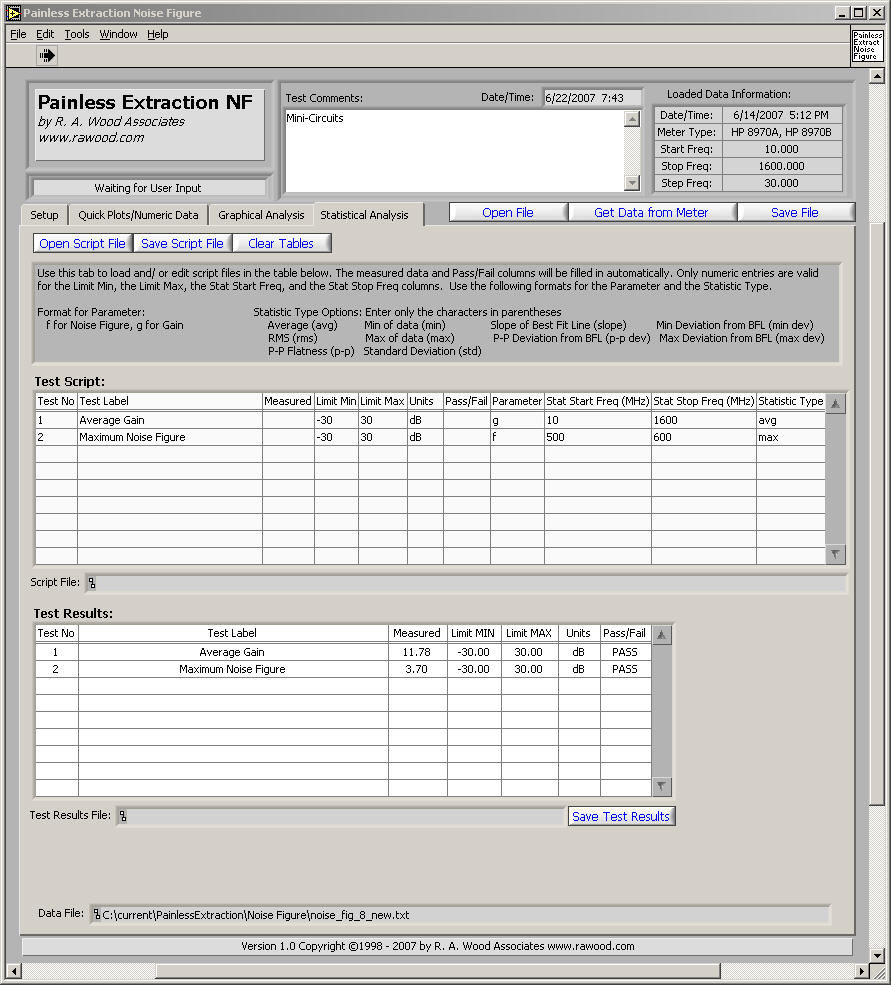Click Parameter cell 'g' in Test Script
This screenshot has height=985, width=891.
click(517, 420)
